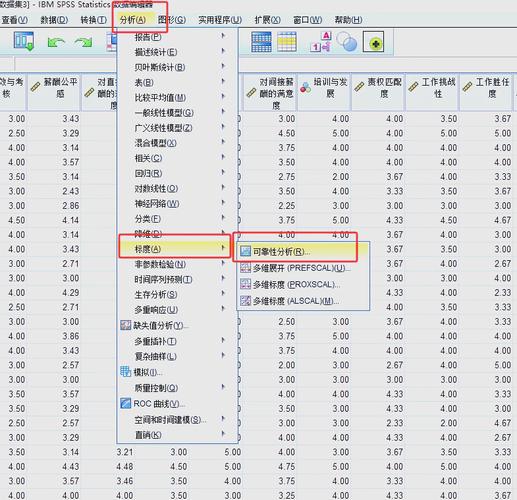Click the overlapping circles toolbar icon
Screen dimensions: 517x500
[x=346, y=42]
